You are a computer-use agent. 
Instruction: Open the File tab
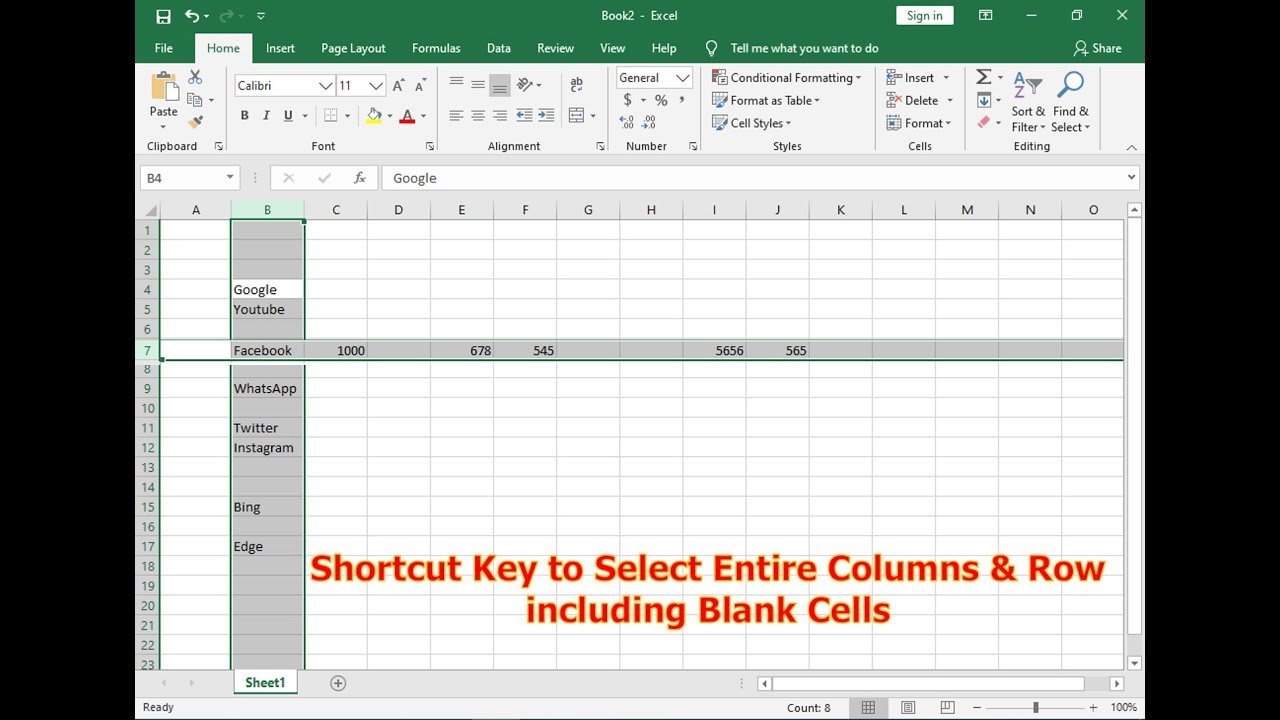tap(164, 48)
